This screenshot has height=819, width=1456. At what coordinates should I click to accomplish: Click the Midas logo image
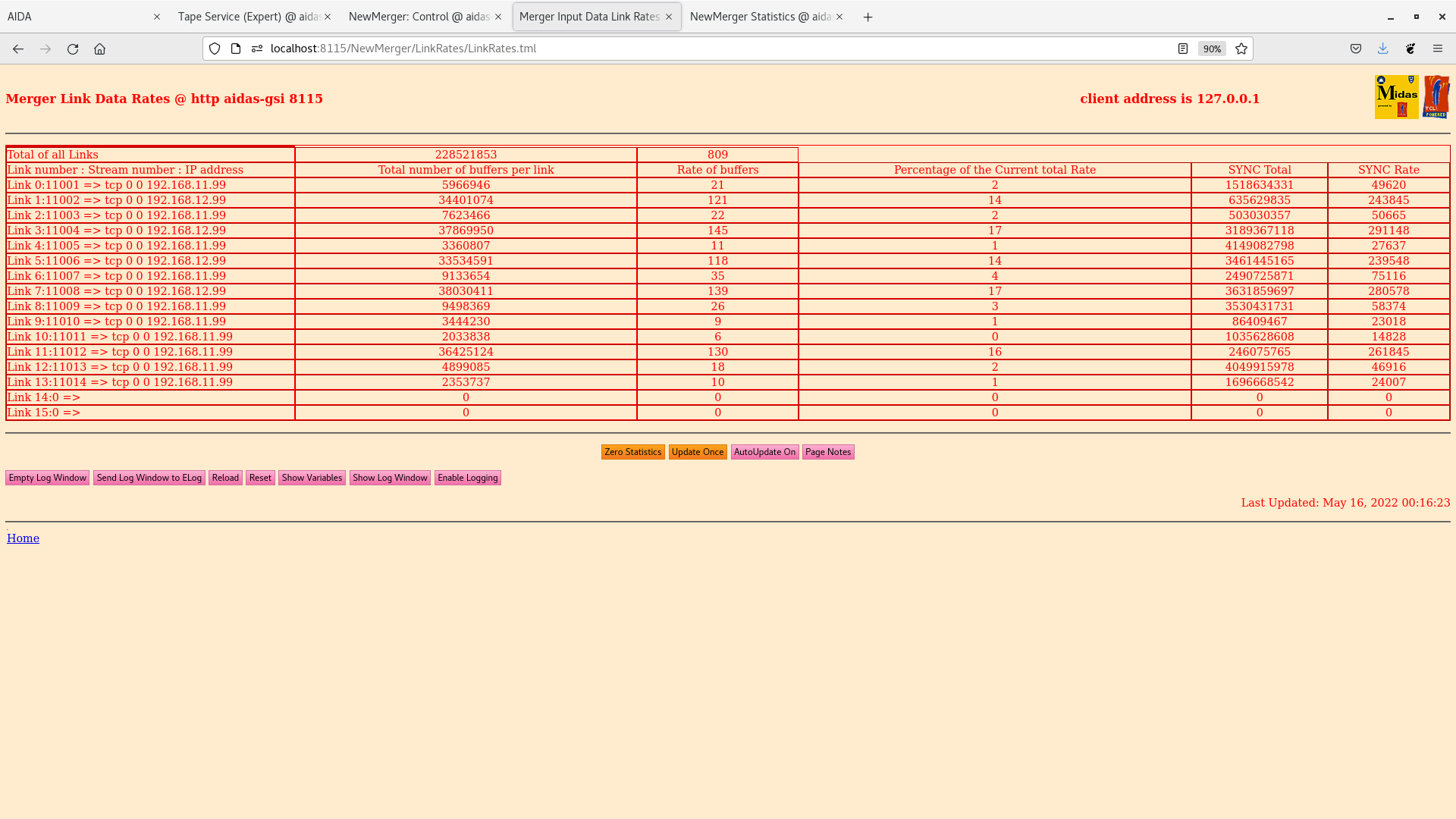coord(1396,97)
